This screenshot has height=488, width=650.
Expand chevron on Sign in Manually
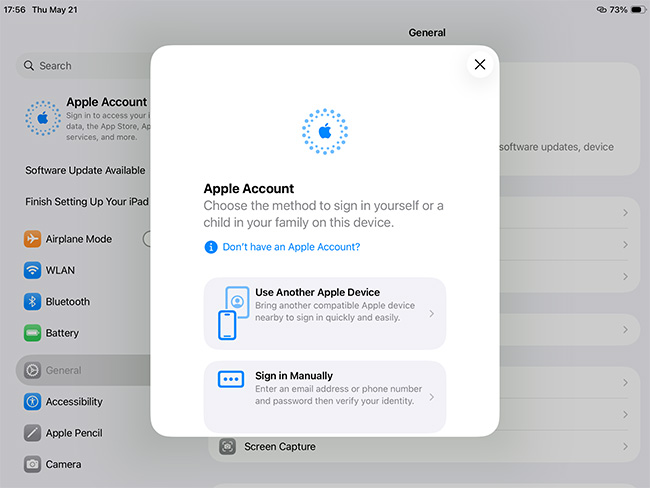pyautogui.click(x=432, y=397)
